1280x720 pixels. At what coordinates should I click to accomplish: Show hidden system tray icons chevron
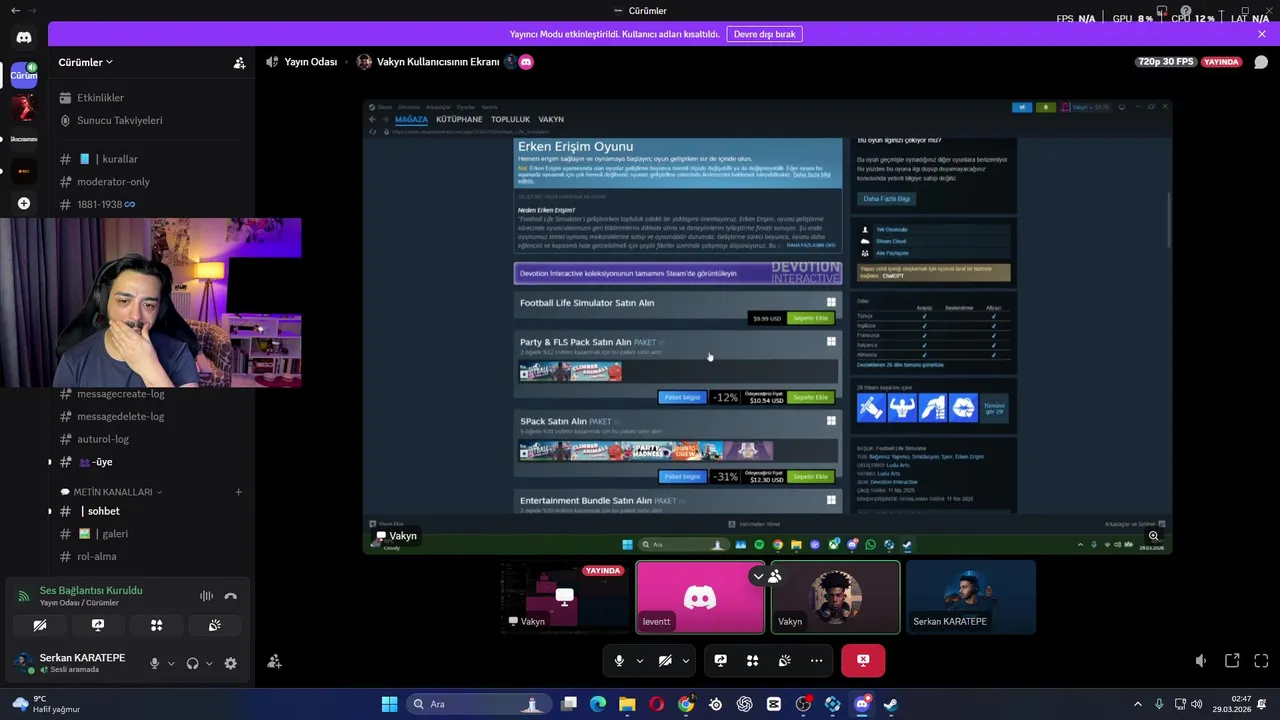(x=1137, y=704)
